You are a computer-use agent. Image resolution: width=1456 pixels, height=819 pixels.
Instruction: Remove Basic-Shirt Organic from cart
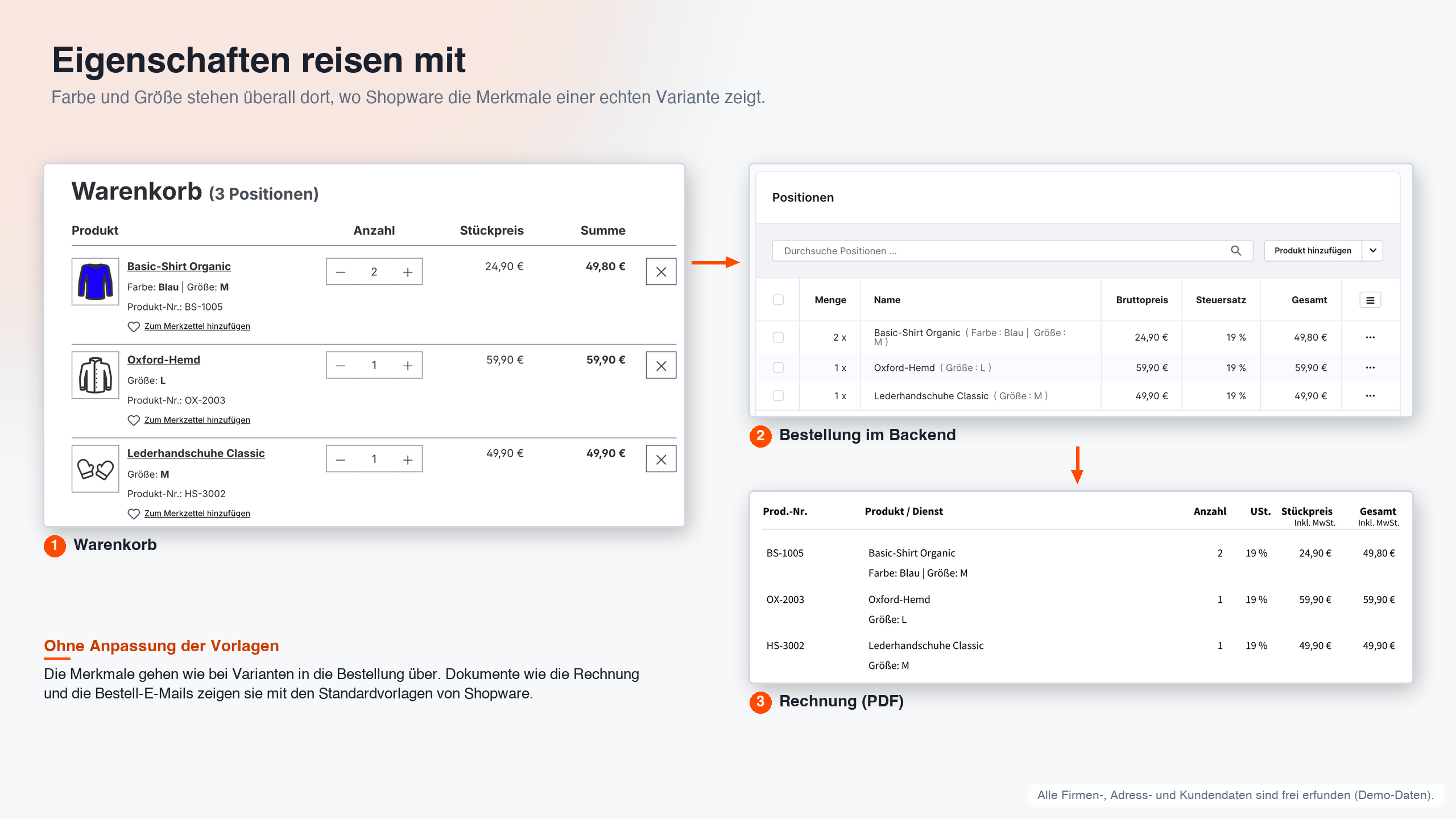tap(661, 272)
